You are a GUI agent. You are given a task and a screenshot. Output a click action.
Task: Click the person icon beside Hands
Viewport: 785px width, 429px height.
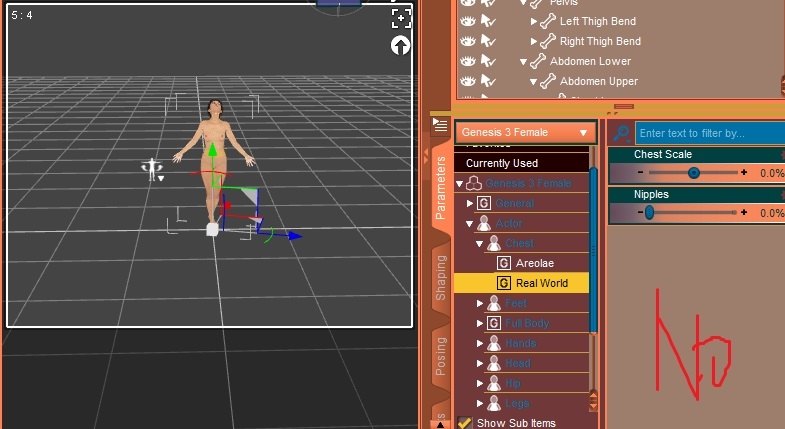click(x=494, y=343)
